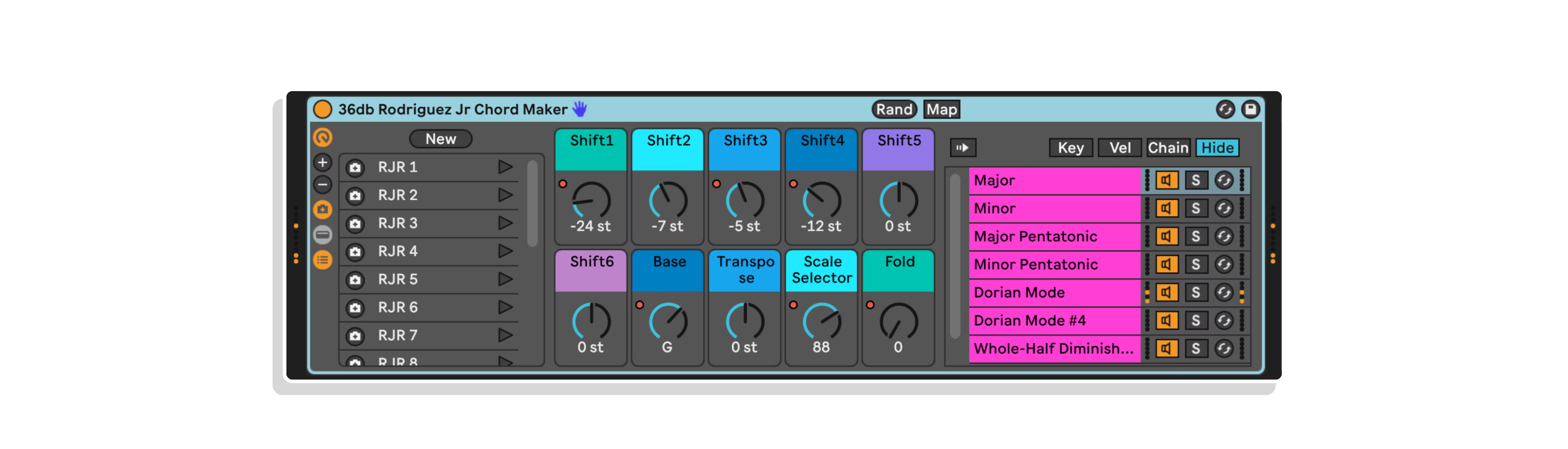Viewport: 1568px width, 449px height.
Task: Hot-swap the Major Pentatonic chain
Action: pos(1224,237)
